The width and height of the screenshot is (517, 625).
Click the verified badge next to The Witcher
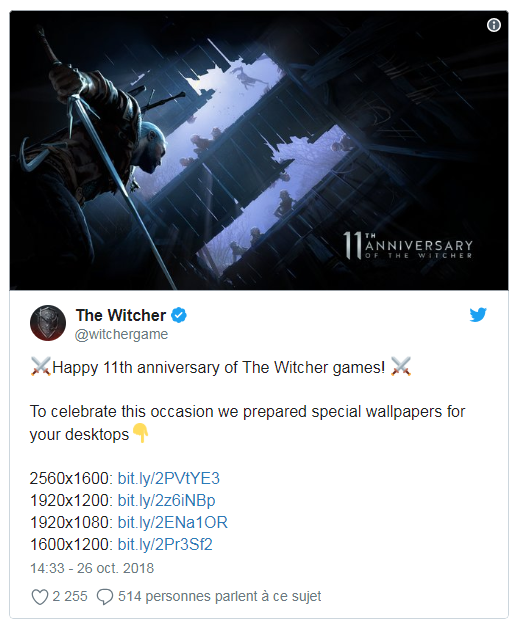179,315
